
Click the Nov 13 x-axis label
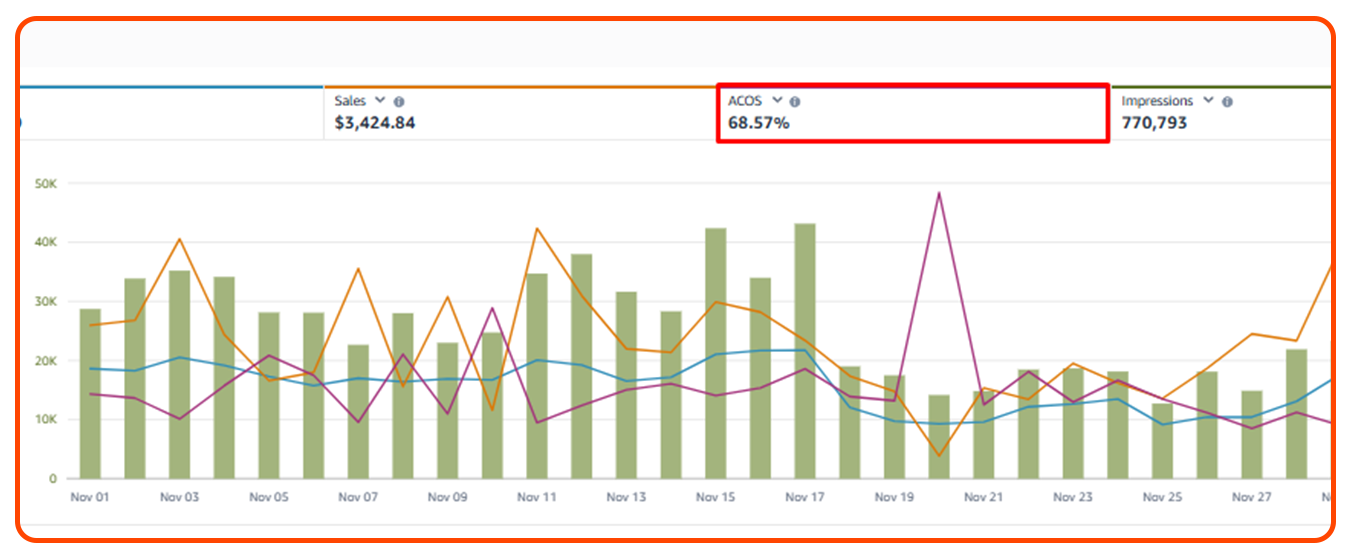(626, 496)
